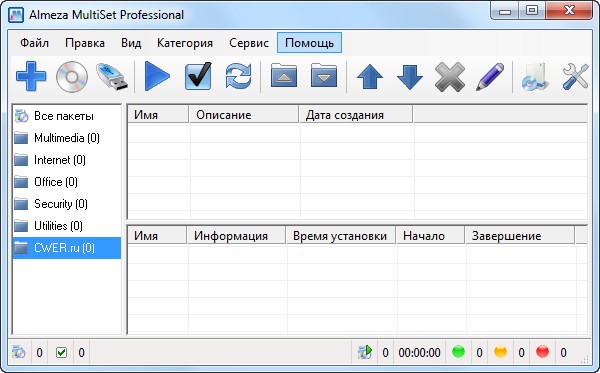Screen dimensions: 600x373
Task: Open the Вид menu
Action: 131,43
